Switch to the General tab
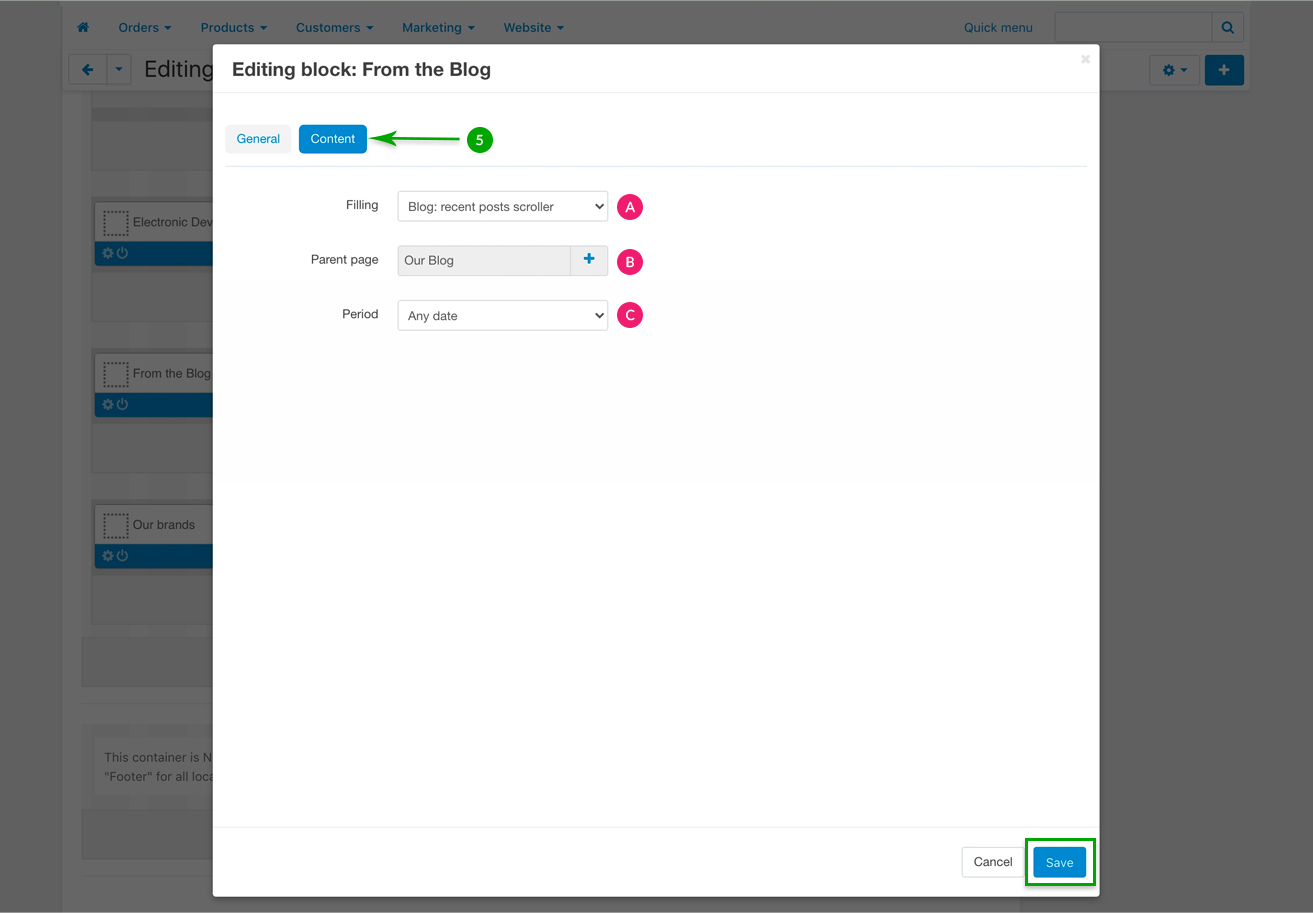 click(258, 139)
